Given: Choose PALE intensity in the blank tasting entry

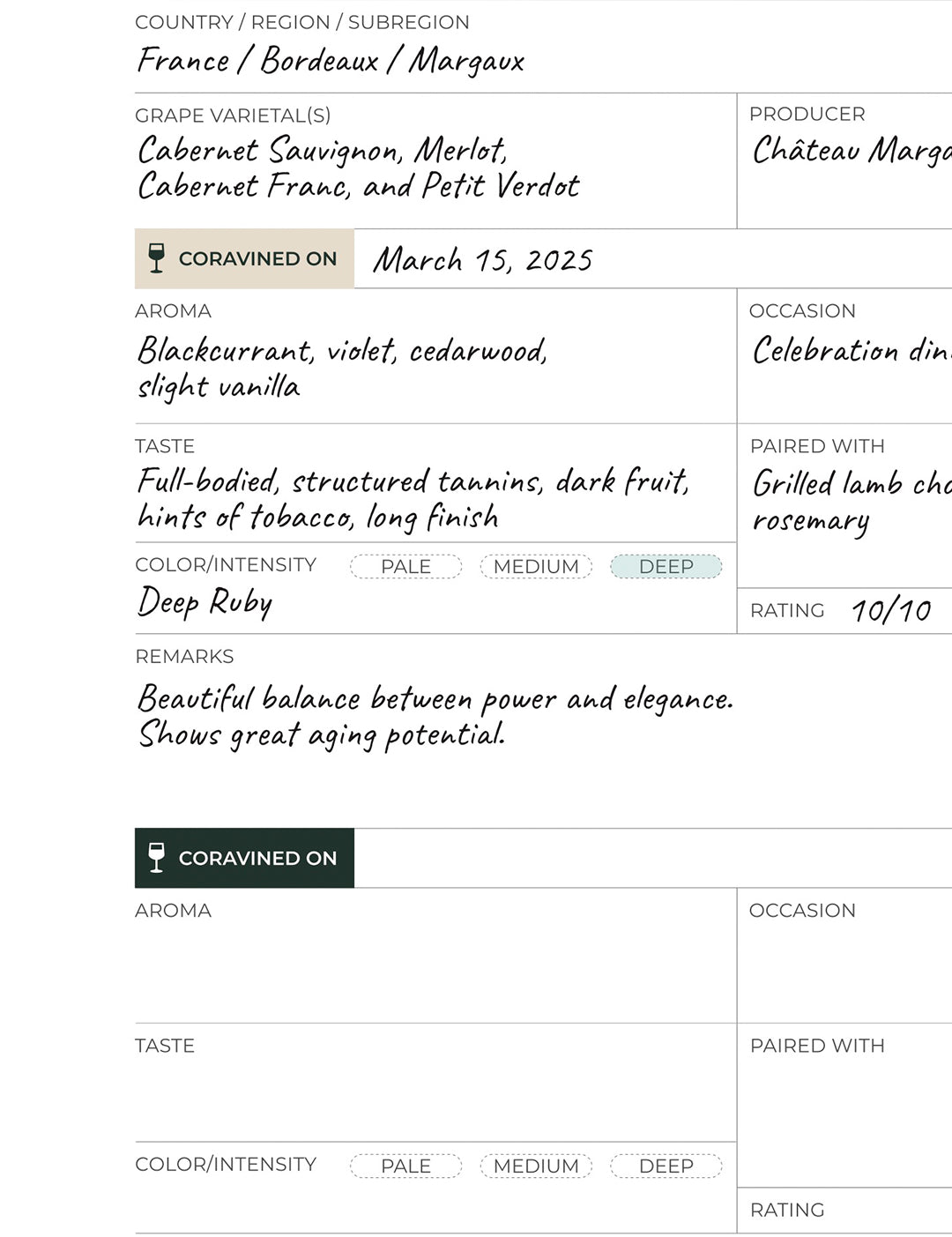Looking at the screenshot, I should tap(405, 1166).
